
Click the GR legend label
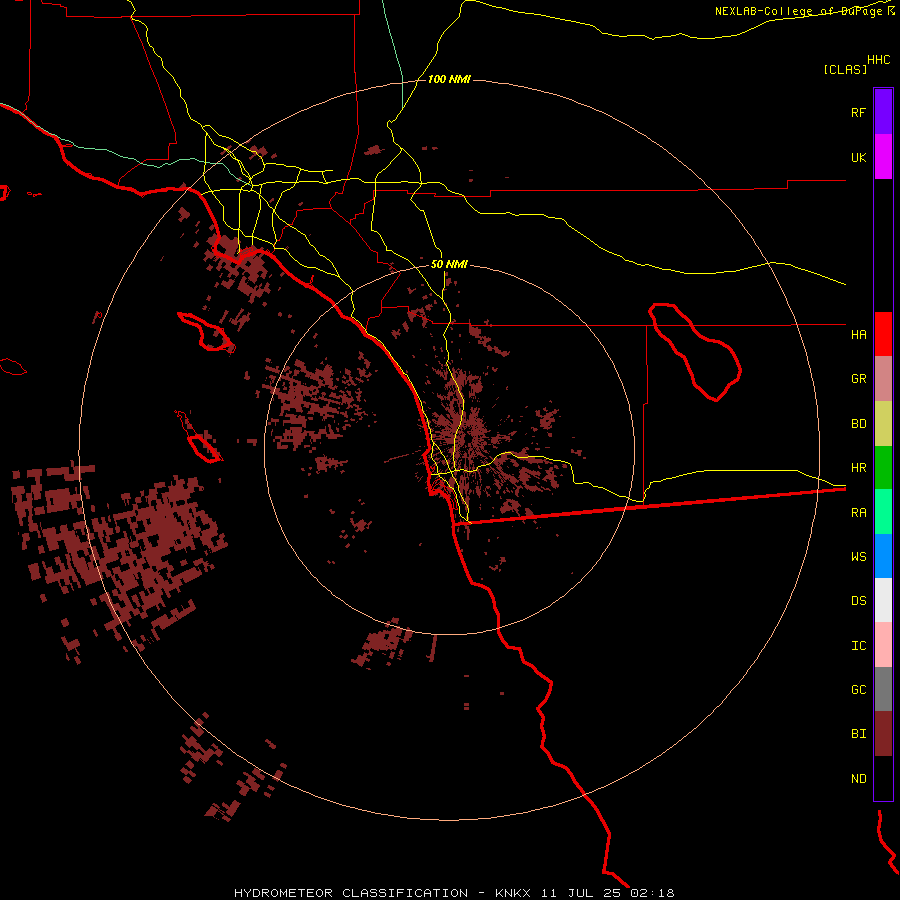click(x=858, y=379)
